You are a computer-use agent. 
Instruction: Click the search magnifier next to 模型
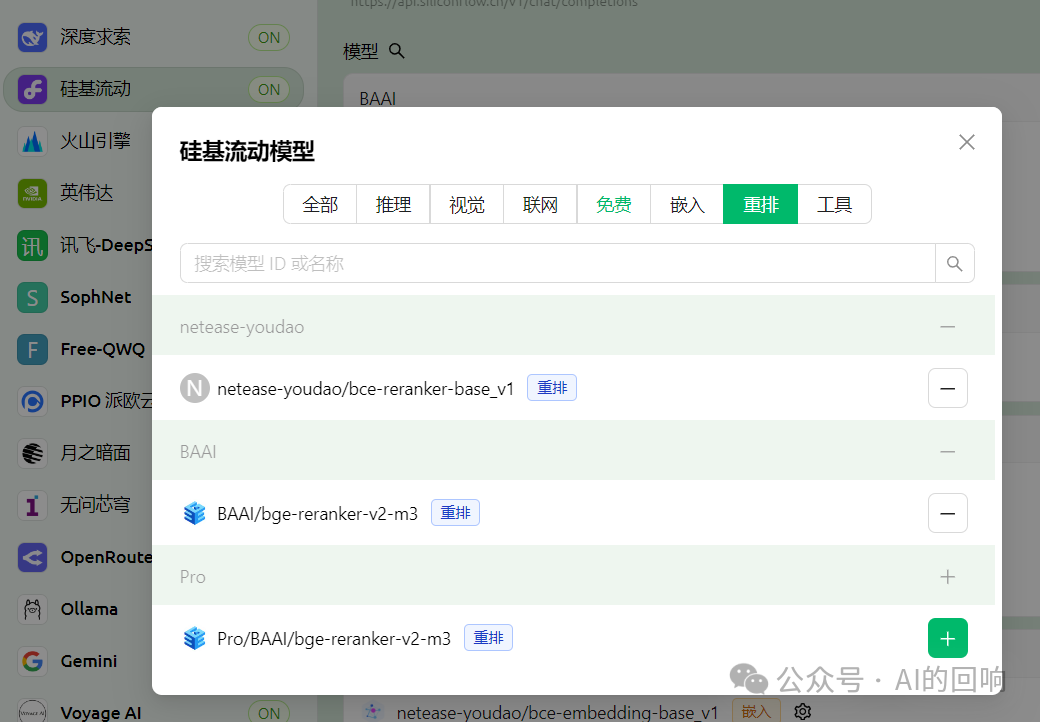397,50
